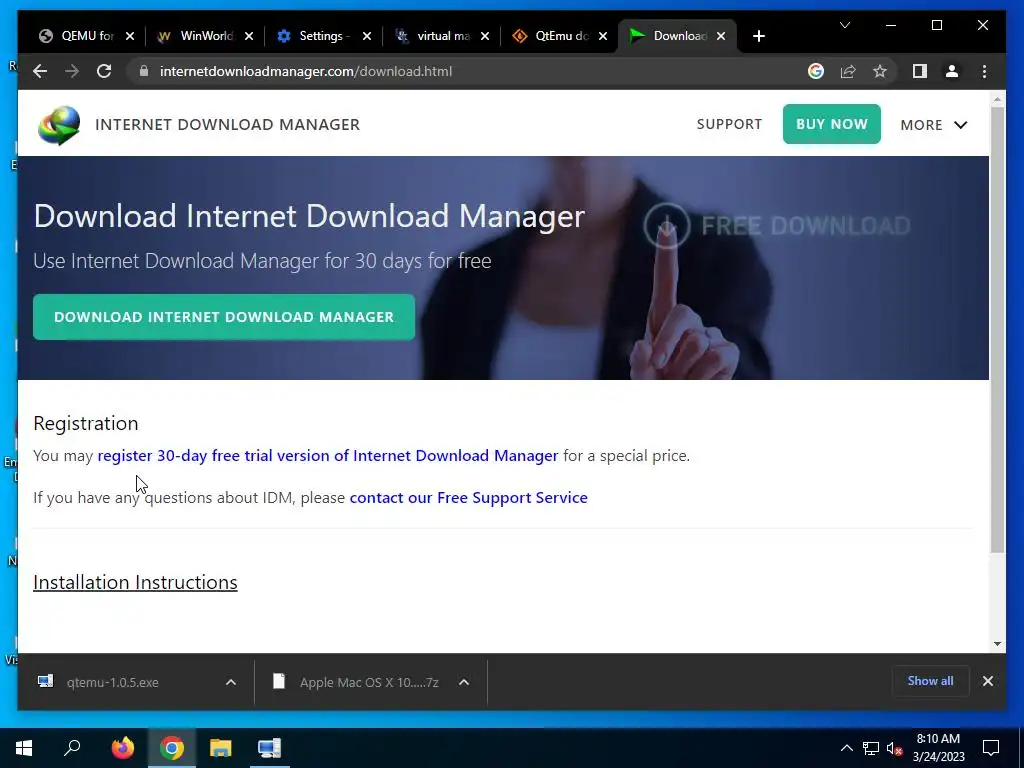Launch Firefox from the taskbar
1024x768 pixels.
(122, 748)
